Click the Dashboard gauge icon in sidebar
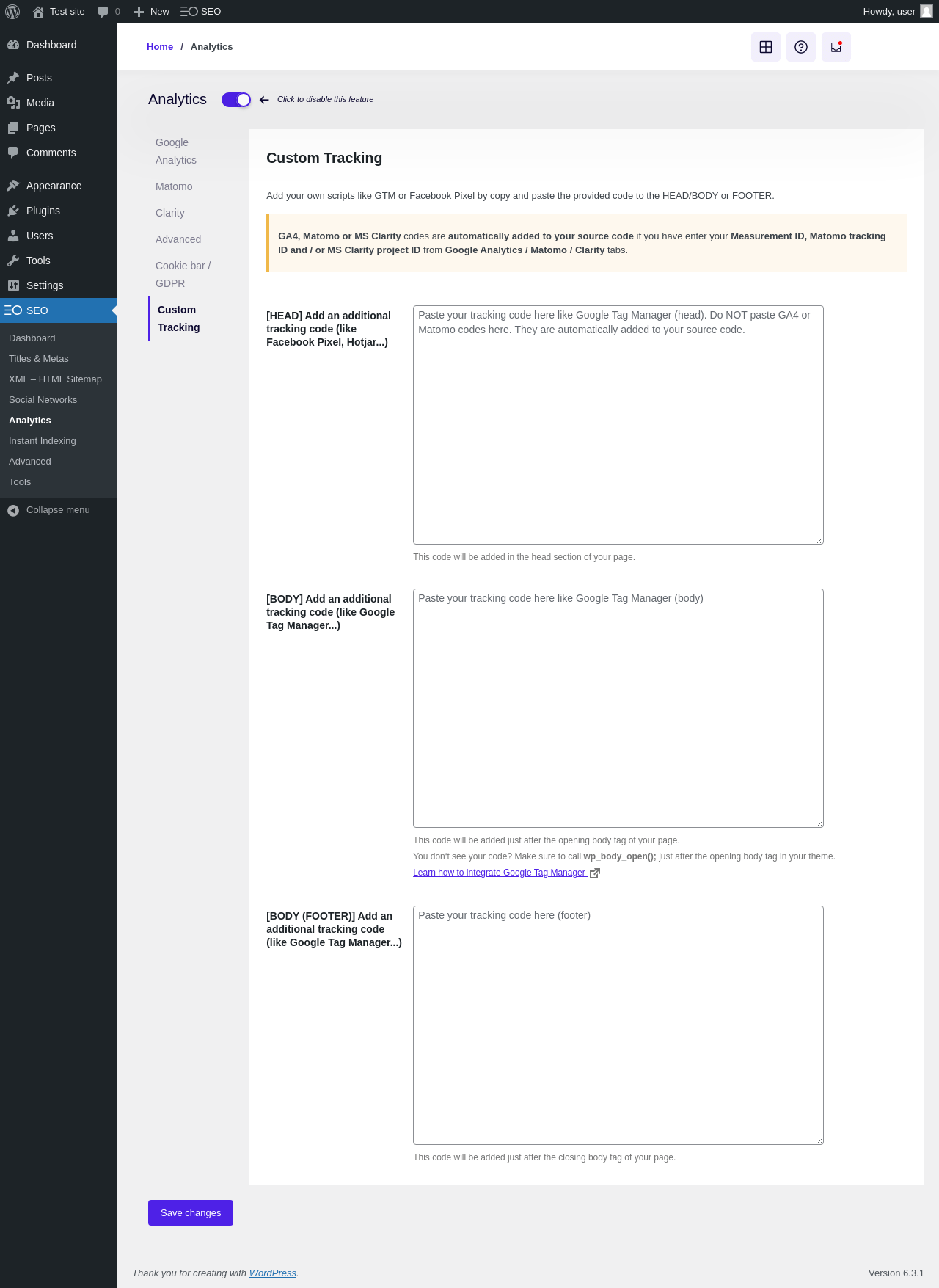Image resolution: width=939 pixels, height=1288 pixels. pos(13,45)
